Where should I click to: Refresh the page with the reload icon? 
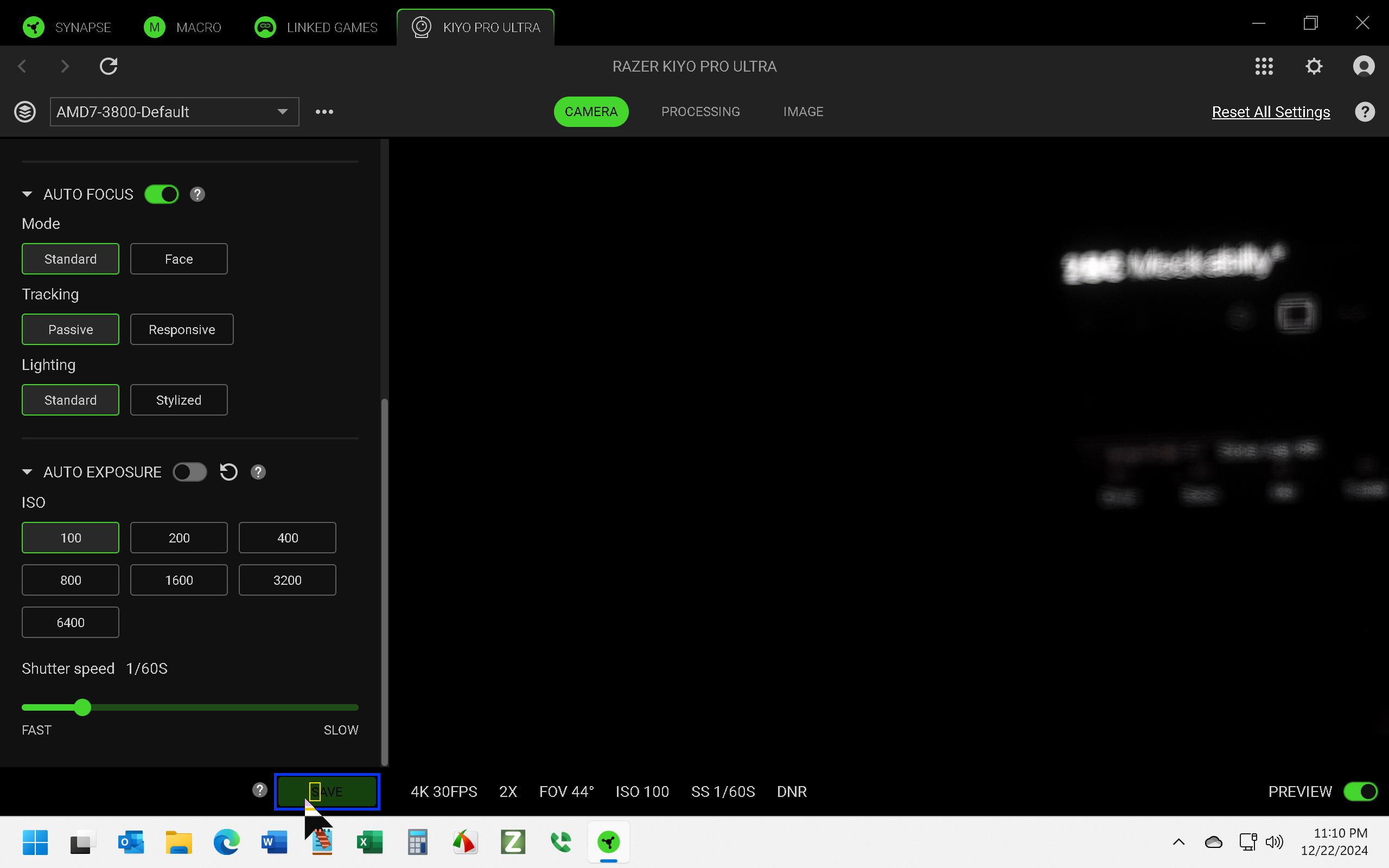click(x=109, y=67)
